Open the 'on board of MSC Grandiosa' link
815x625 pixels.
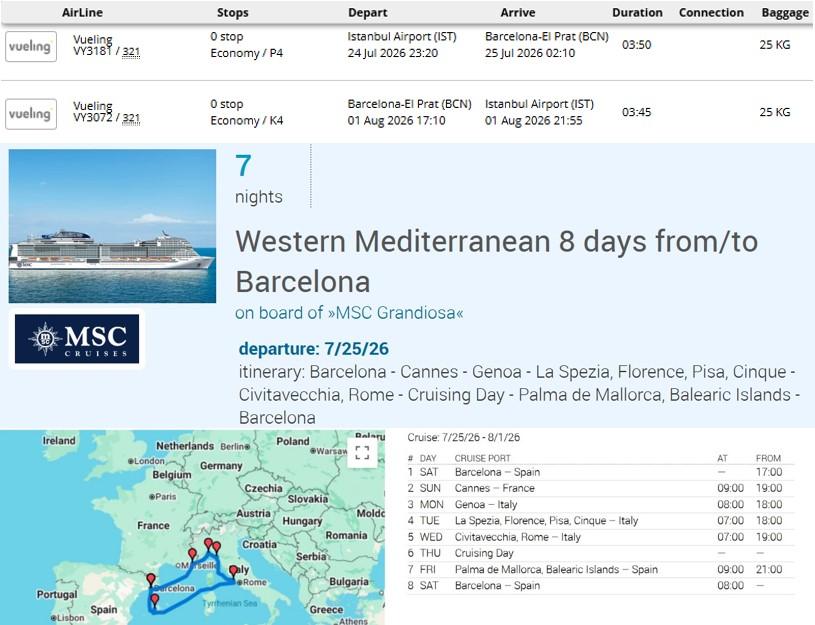tap(349, 312)
